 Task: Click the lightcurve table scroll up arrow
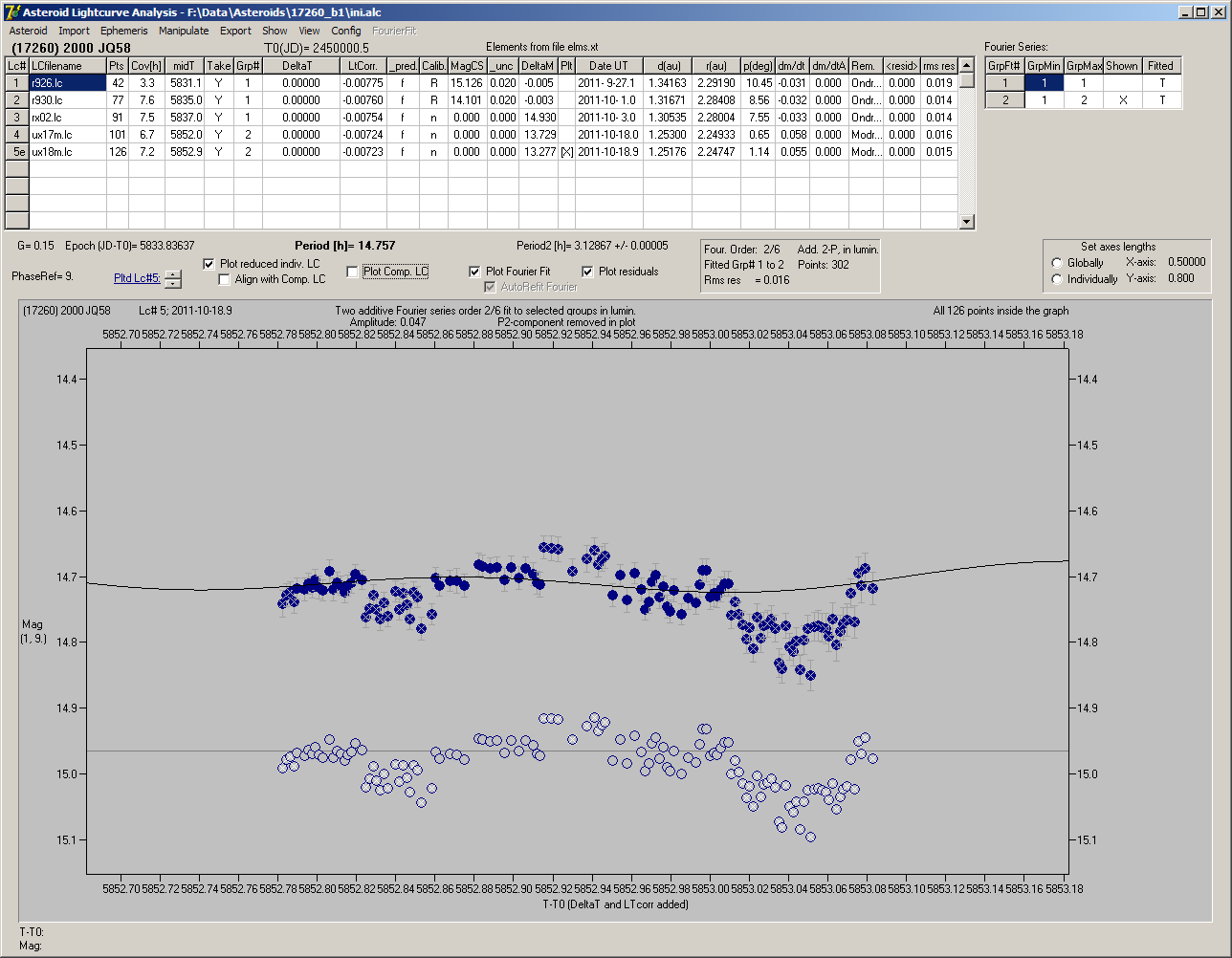click(967, 65)
